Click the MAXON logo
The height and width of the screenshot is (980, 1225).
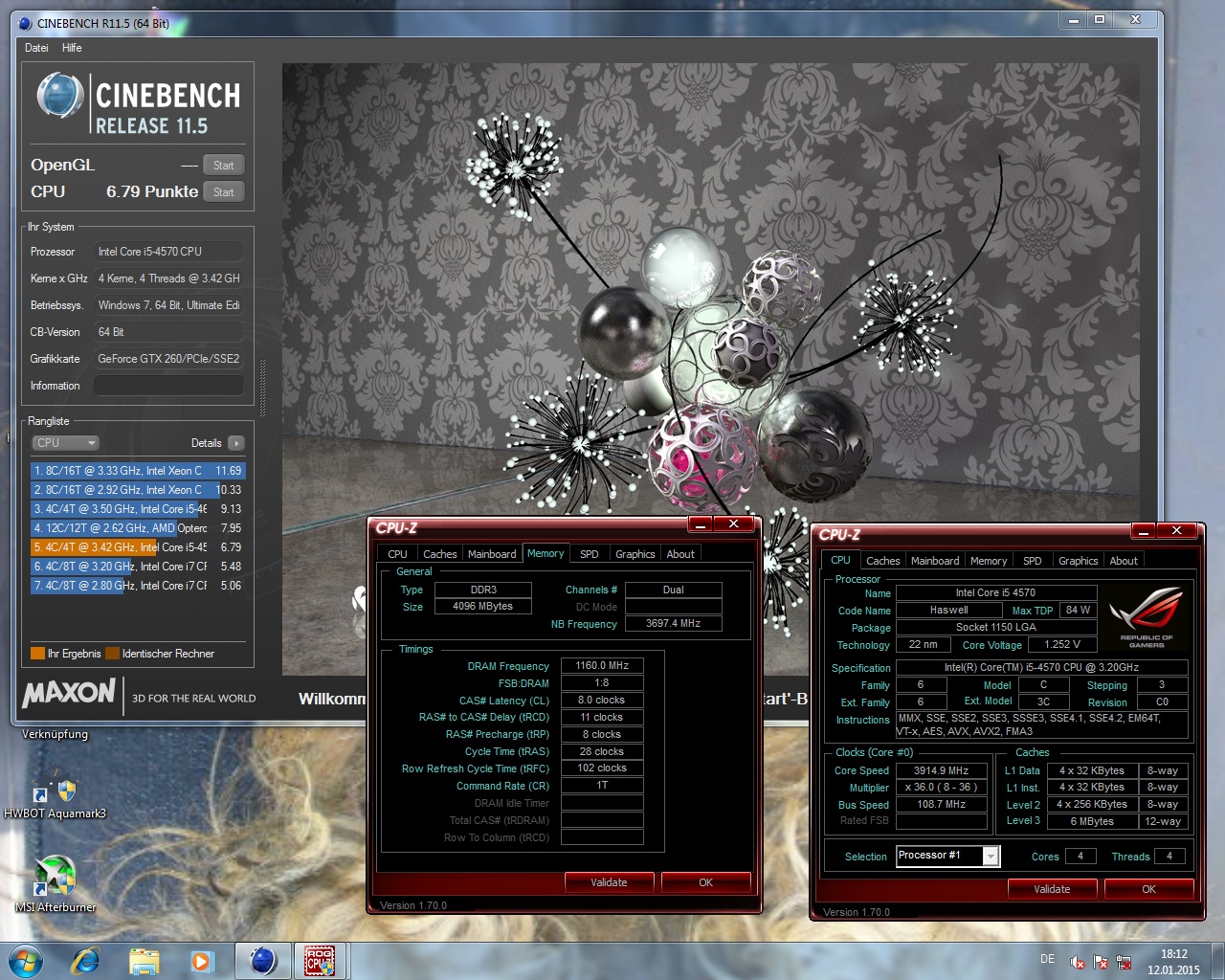(x=69, y=693)
